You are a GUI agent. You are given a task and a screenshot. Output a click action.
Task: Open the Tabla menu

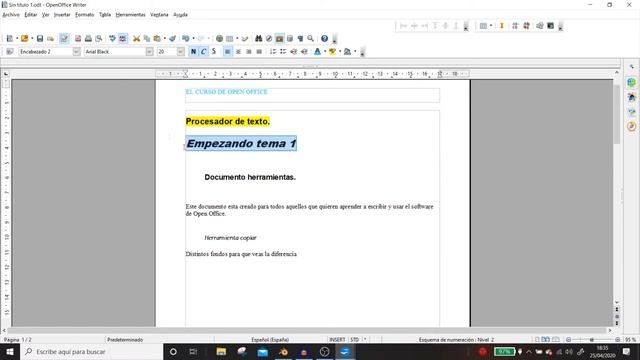point(105,15)
